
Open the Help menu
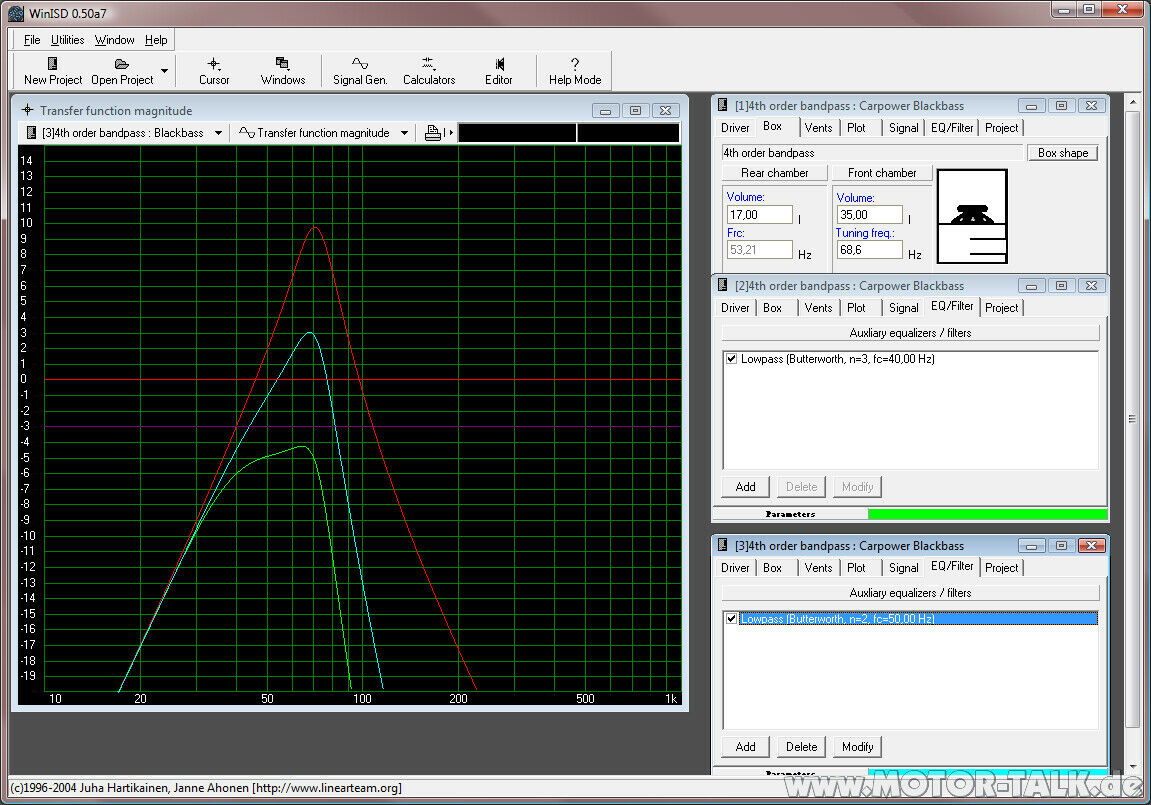[x=156, y=40]
